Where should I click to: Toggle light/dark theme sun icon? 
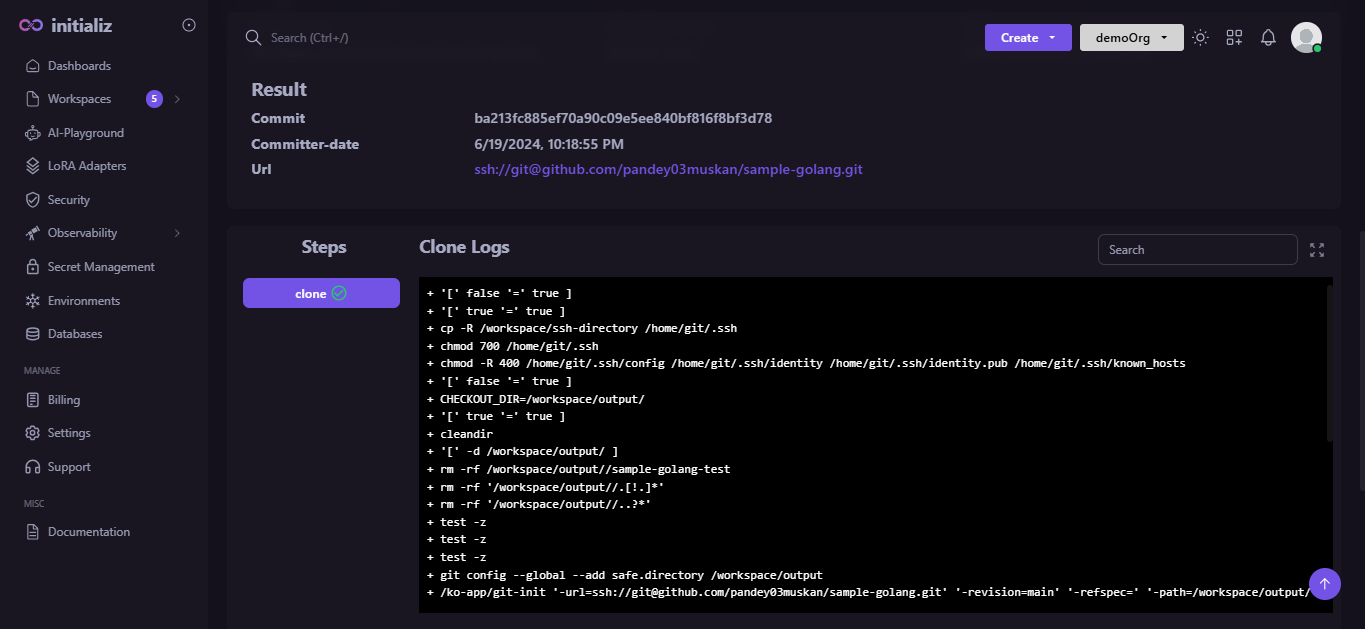click(x=1200, y=37)
